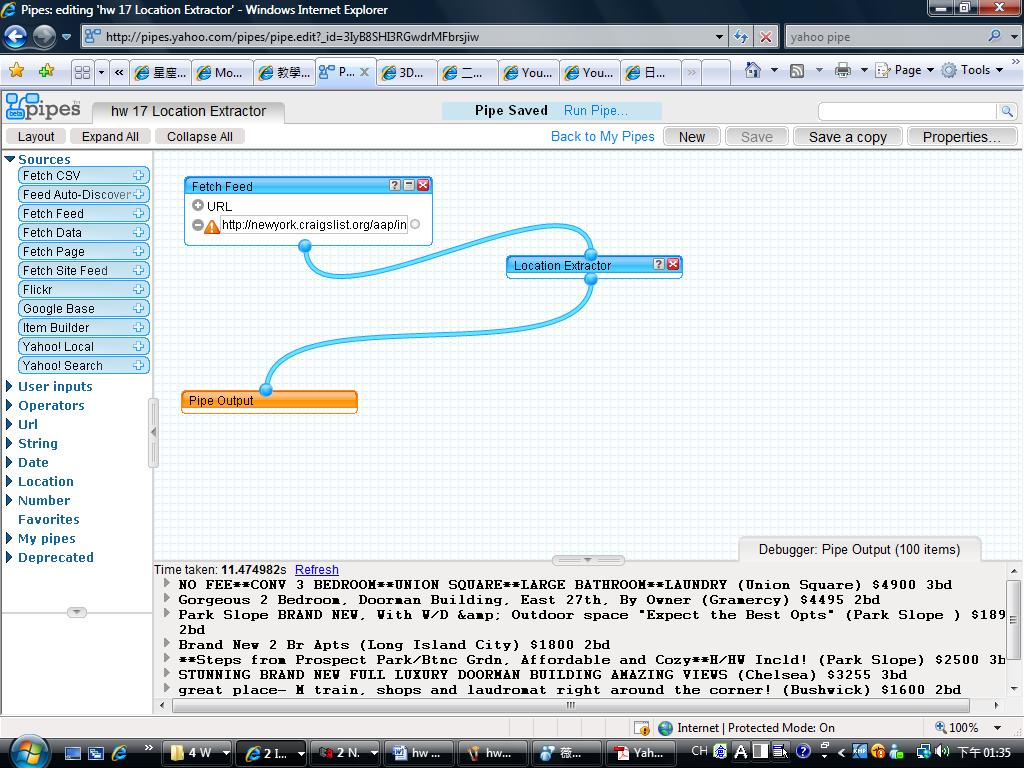Click the Pipes logo
The height and width of the screenshot is (768, 1024).
click(43, 107)
